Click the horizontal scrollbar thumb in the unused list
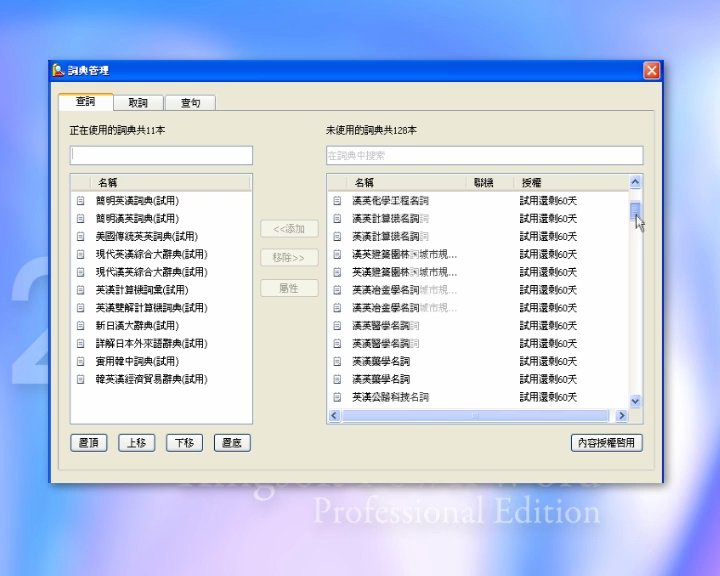This screenshot has height=576, width=720. [475, 416]
